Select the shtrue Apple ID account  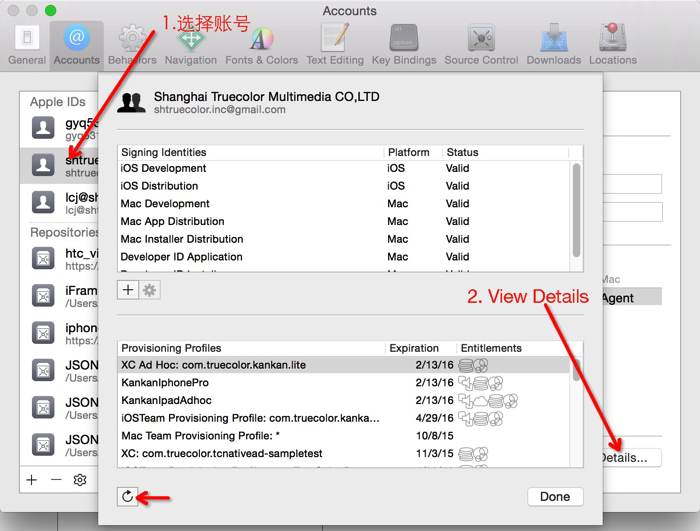tap(59, 166)
